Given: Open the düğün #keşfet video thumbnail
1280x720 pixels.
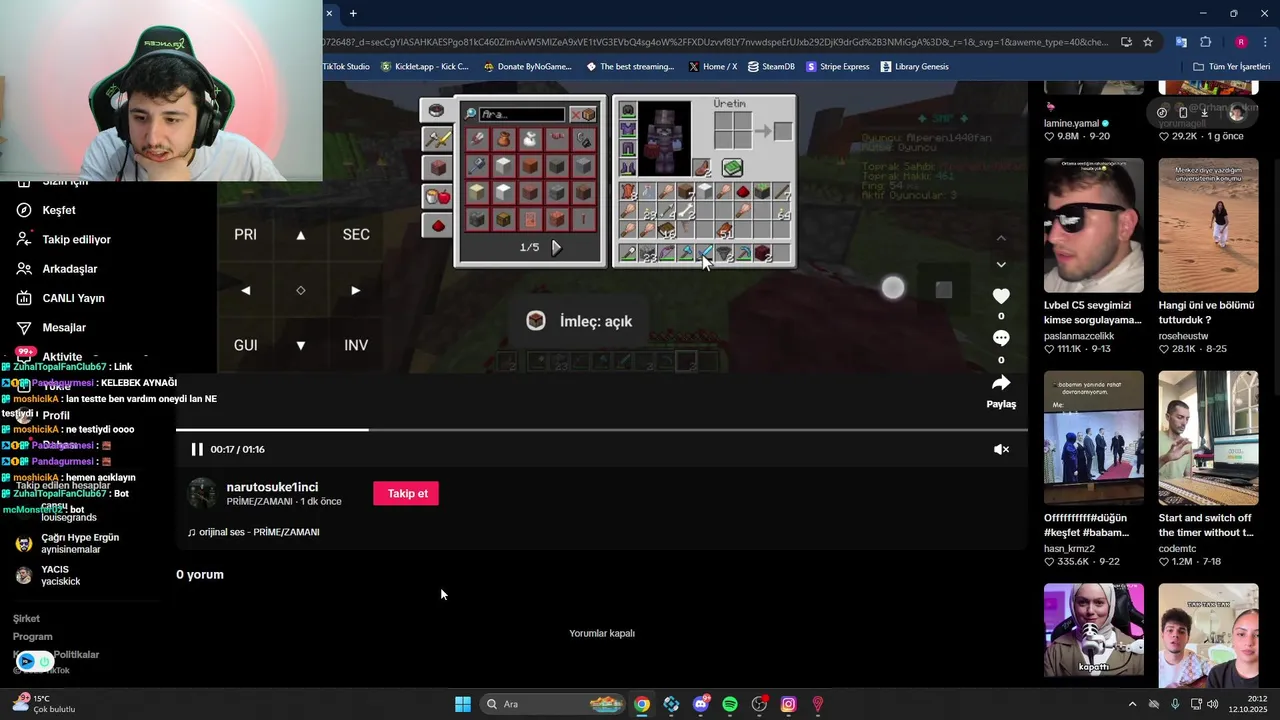Looking at the screenshot, I should pos(1093,438).
